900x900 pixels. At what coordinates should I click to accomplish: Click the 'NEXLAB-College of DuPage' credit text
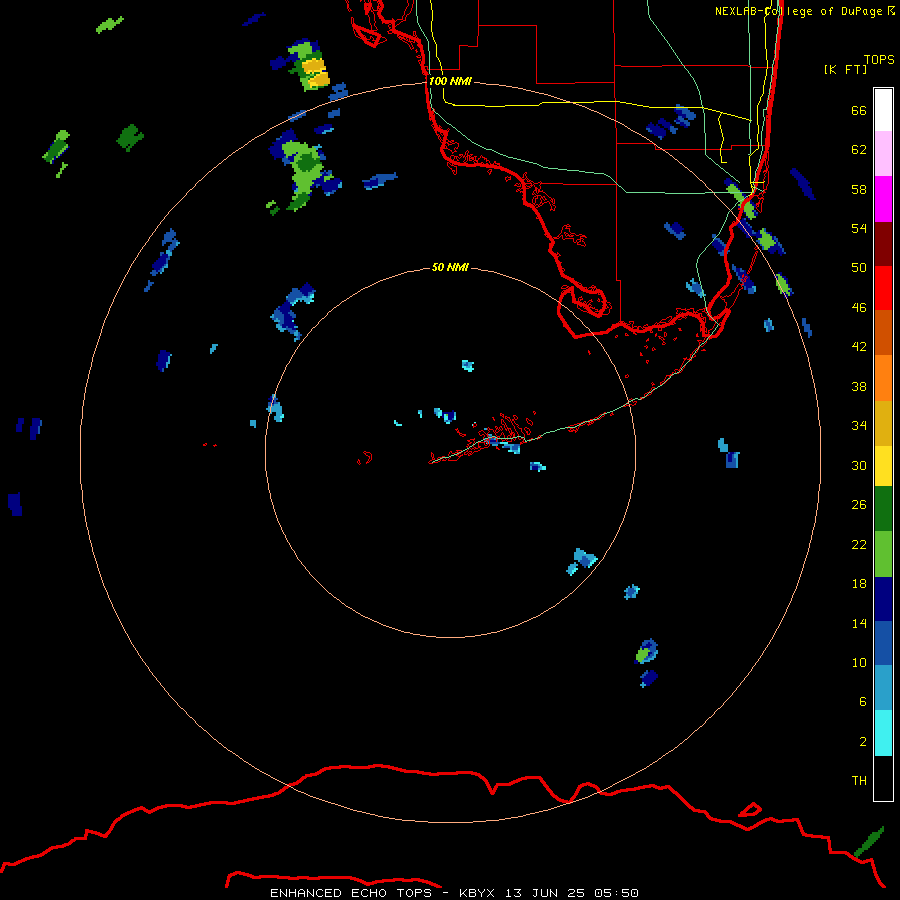click(x=799, y=11)
